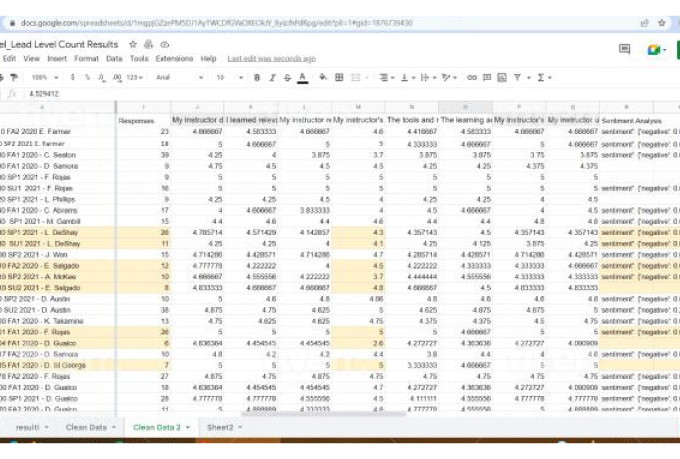Click the Google Meet icon

[x=656, y=49]
